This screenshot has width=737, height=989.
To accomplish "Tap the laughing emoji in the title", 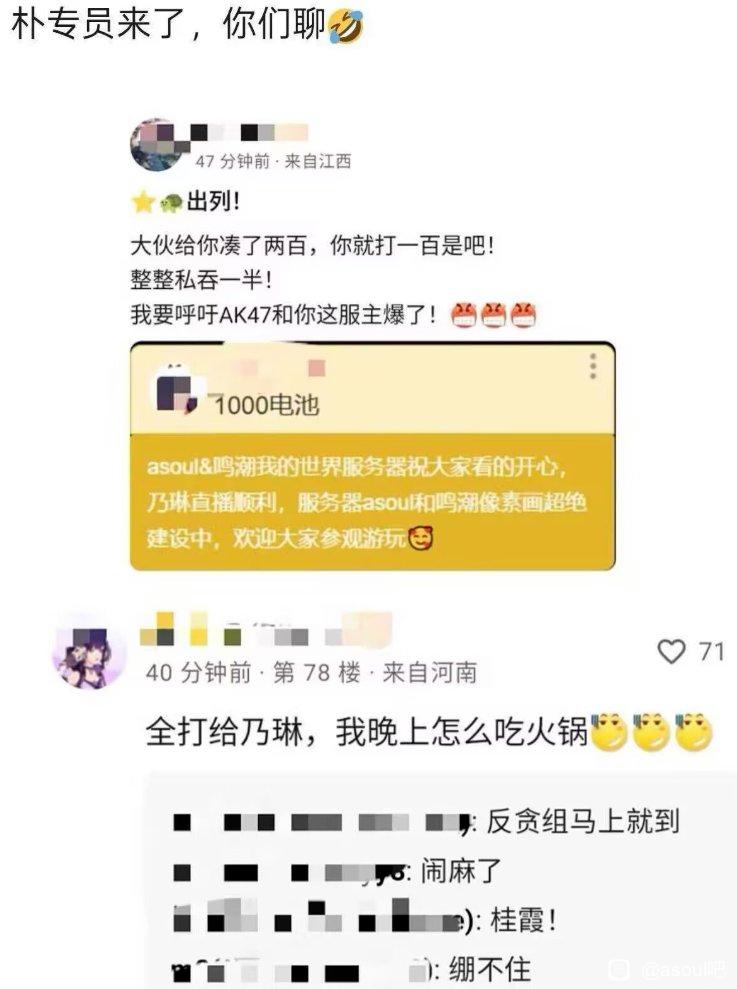I will click(346, 27).
